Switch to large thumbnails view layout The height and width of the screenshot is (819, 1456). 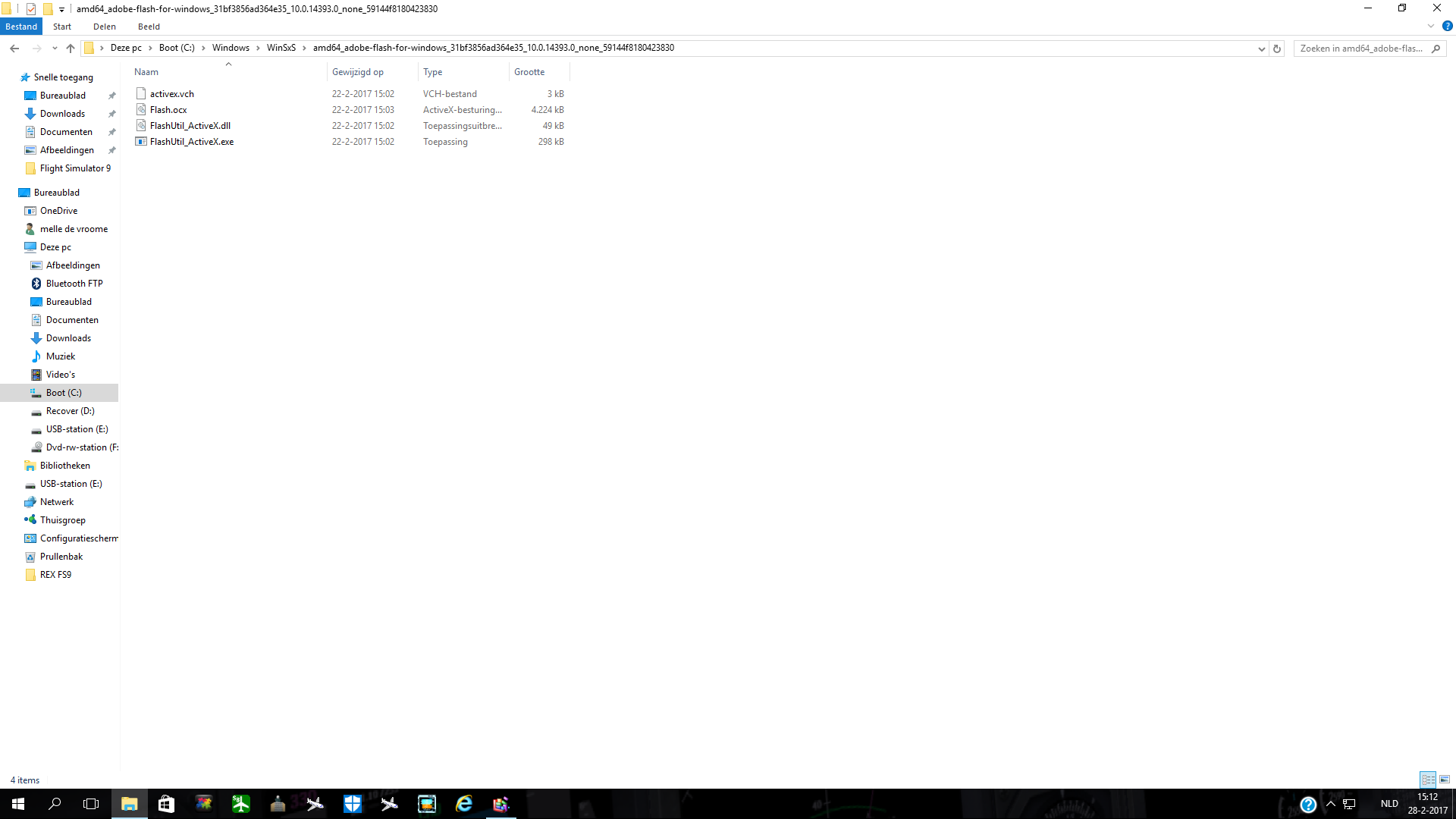coord(1445,780)
